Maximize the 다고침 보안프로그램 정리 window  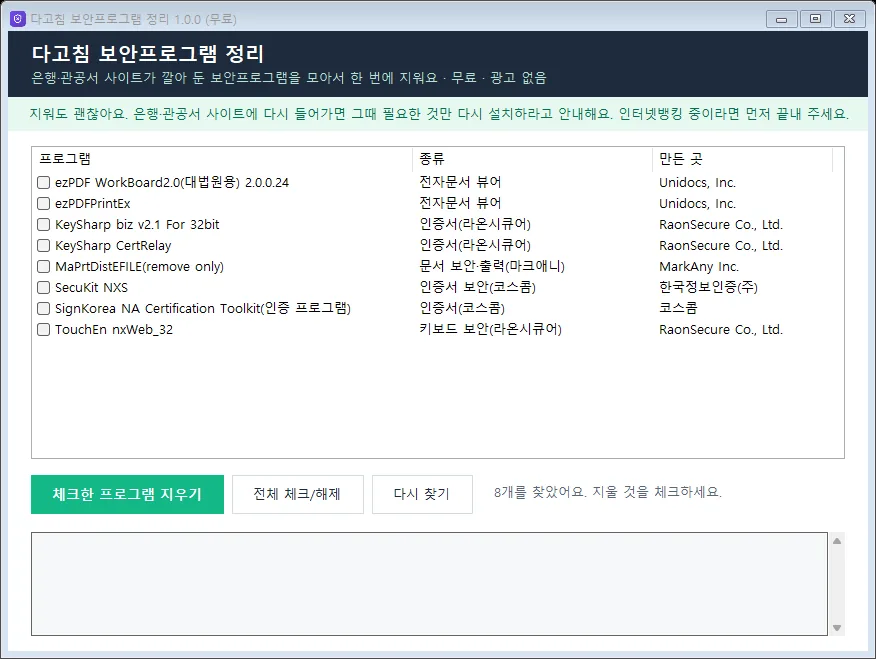click(815, 19)
